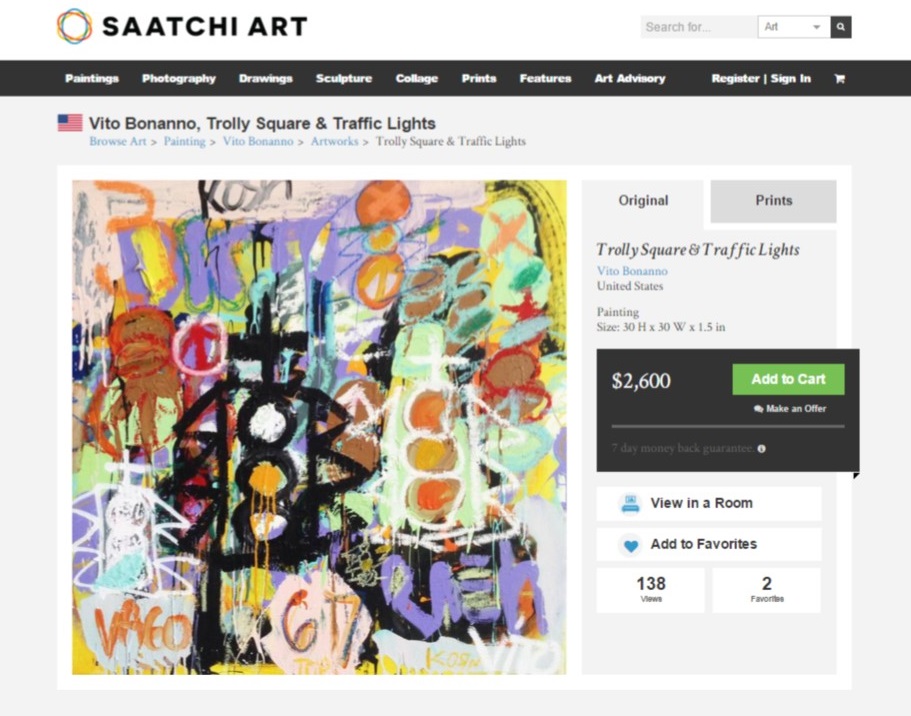Select the Original tab
Viewport: 911px width, 716px height.
click(x=643, y=201)
